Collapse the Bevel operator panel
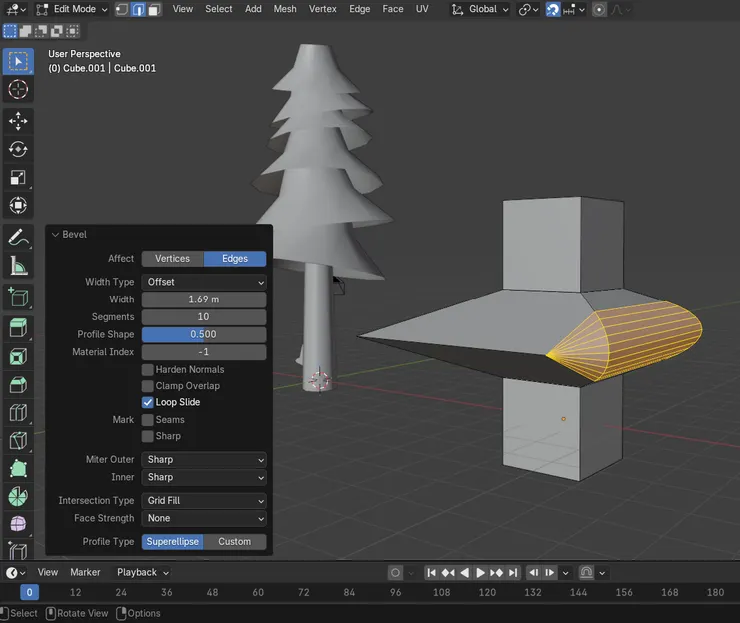Image resolution: width=740 pixels, height=623 pixels. click(x=55, y=235)
